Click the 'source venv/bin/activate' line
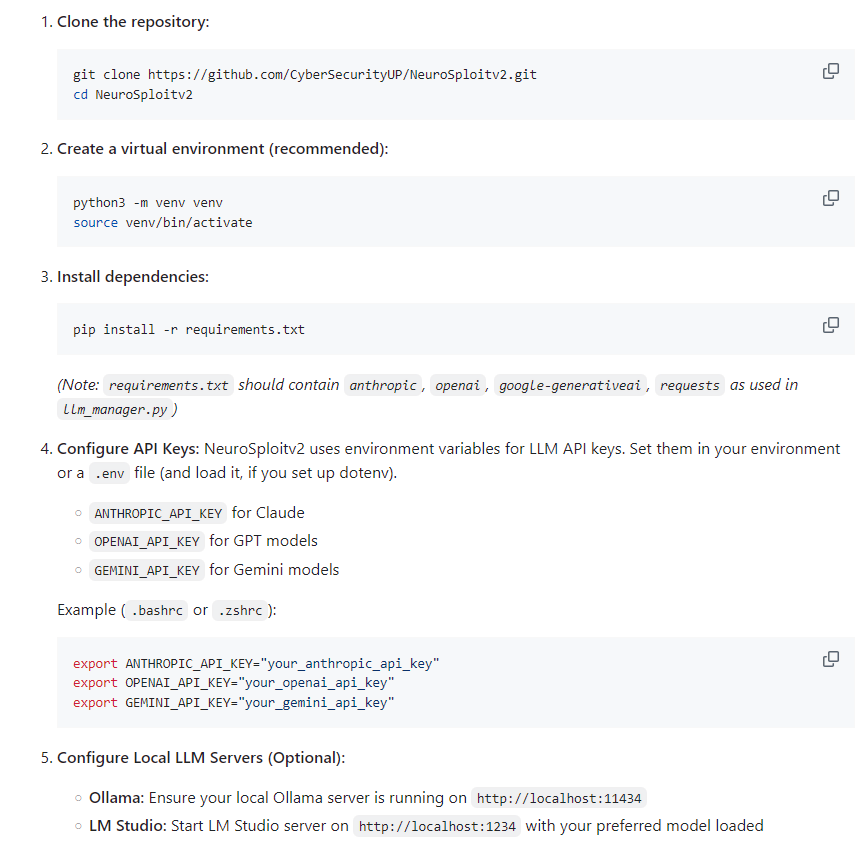This screenshot has height=849, width=868. 162,222
